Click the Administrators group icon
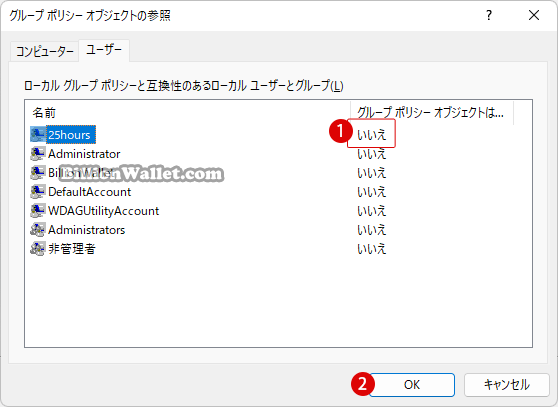This screenshot has width=558, height=407. 38,229
